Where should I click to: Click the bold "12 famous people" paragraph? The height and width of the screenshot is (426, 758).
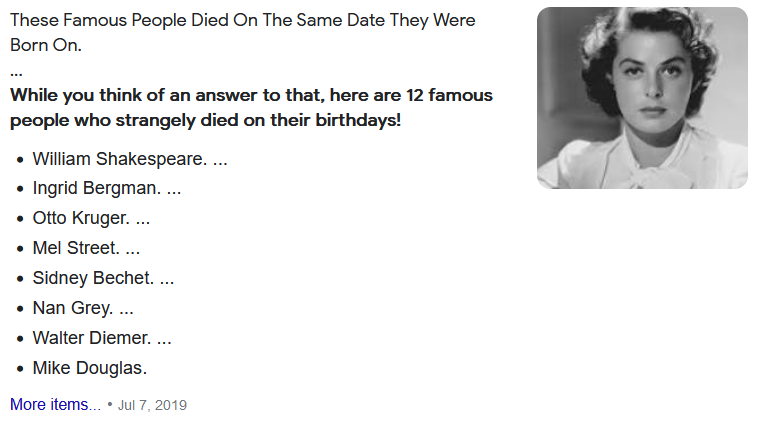[250, 108]
